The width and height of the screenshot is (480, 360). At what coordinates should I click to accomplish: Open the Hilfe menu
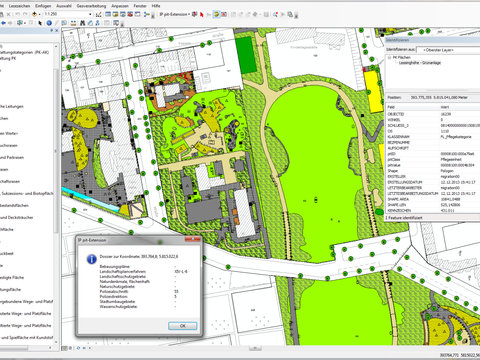coord(156,6)
